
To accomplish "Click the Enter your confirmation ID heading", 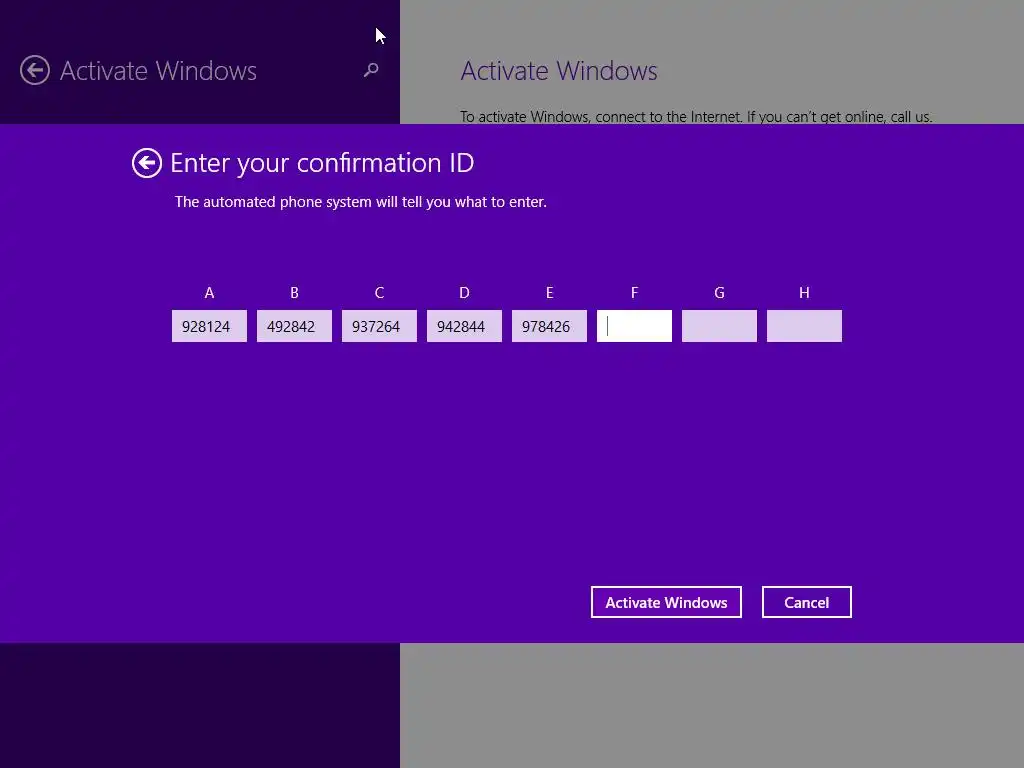I will (322, 163).
